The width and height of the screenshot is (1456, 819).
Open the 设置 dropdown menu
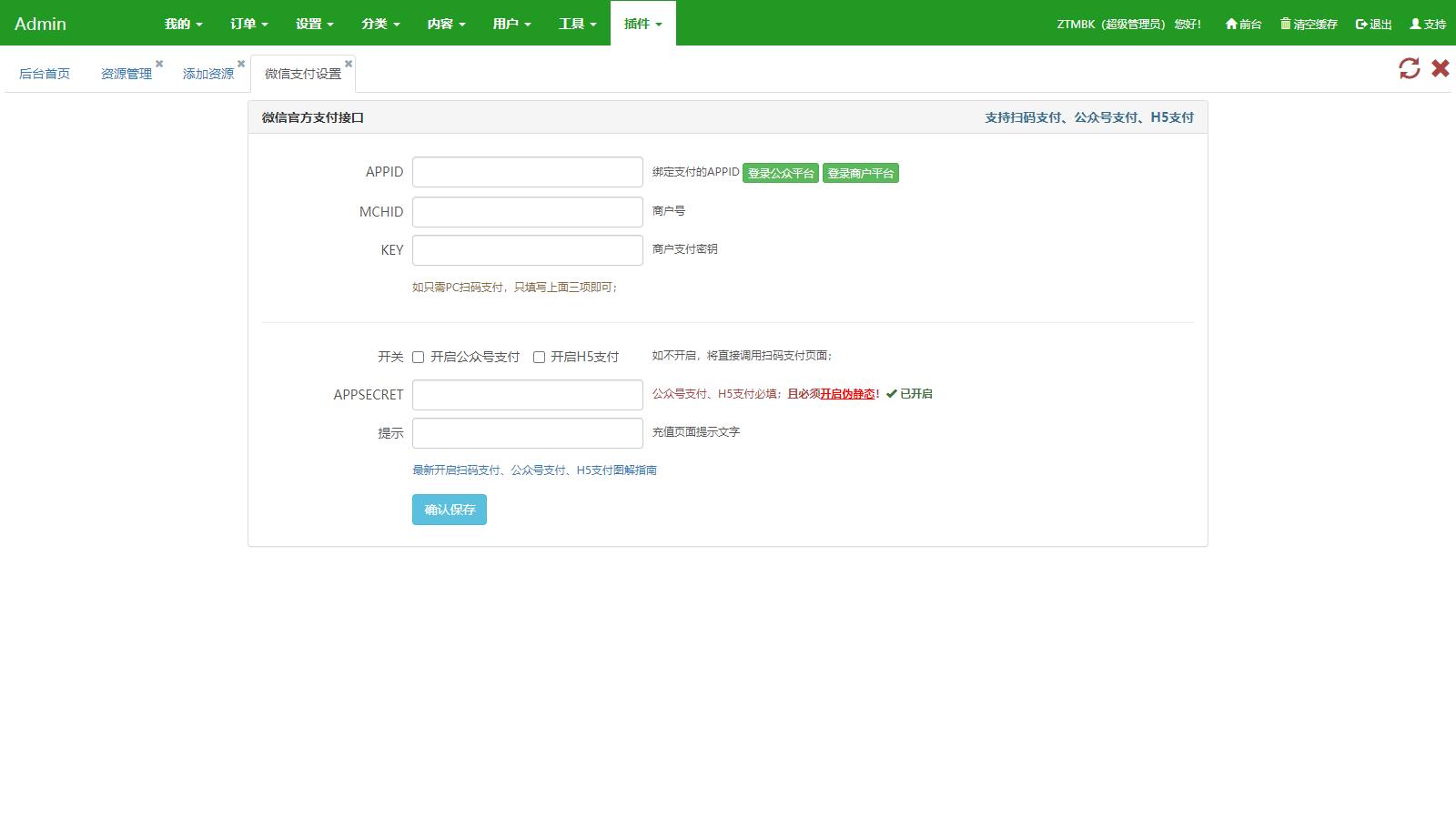pos(314,24)
